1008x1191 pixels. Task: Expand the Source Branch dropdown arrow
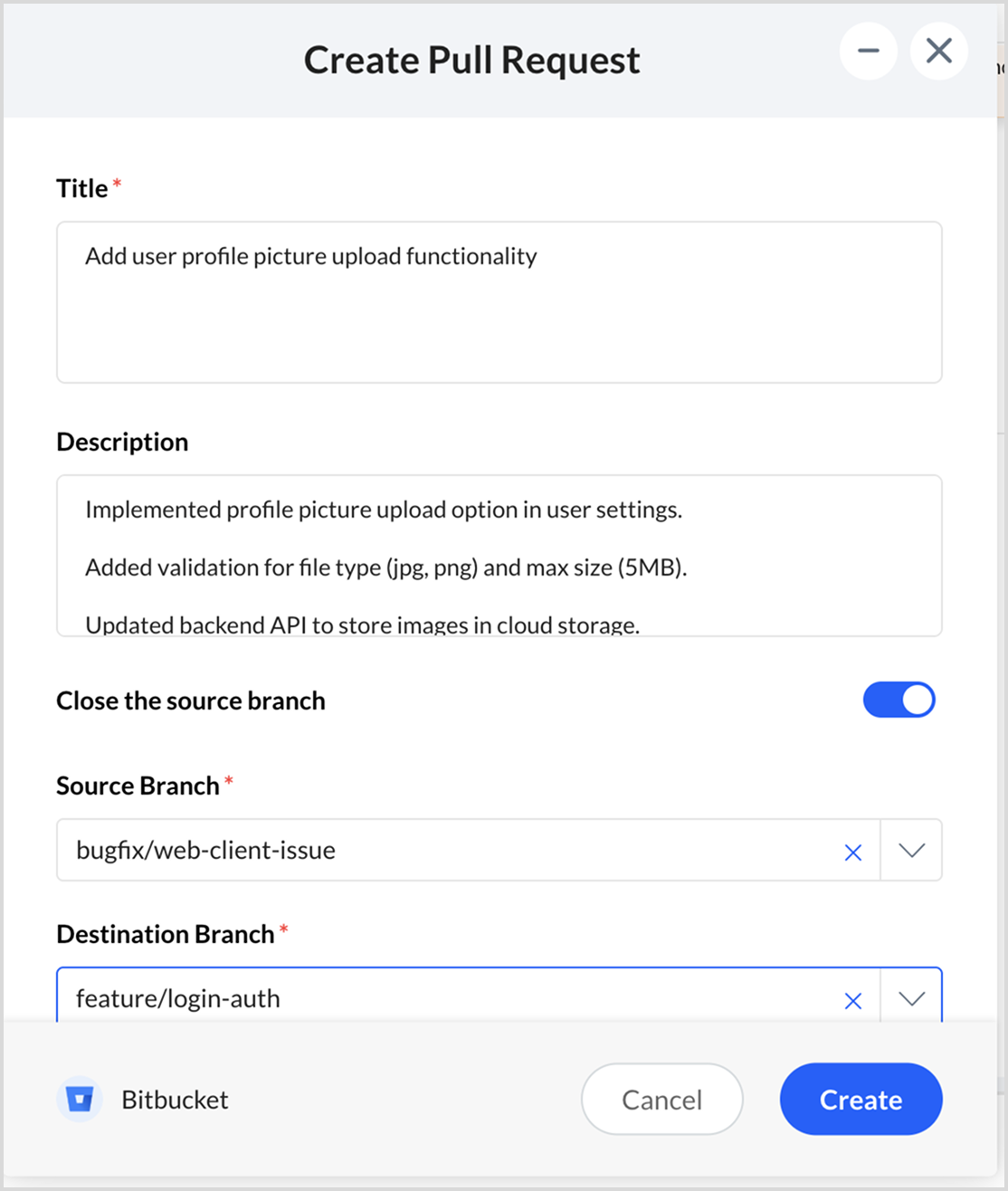[911, 851]
